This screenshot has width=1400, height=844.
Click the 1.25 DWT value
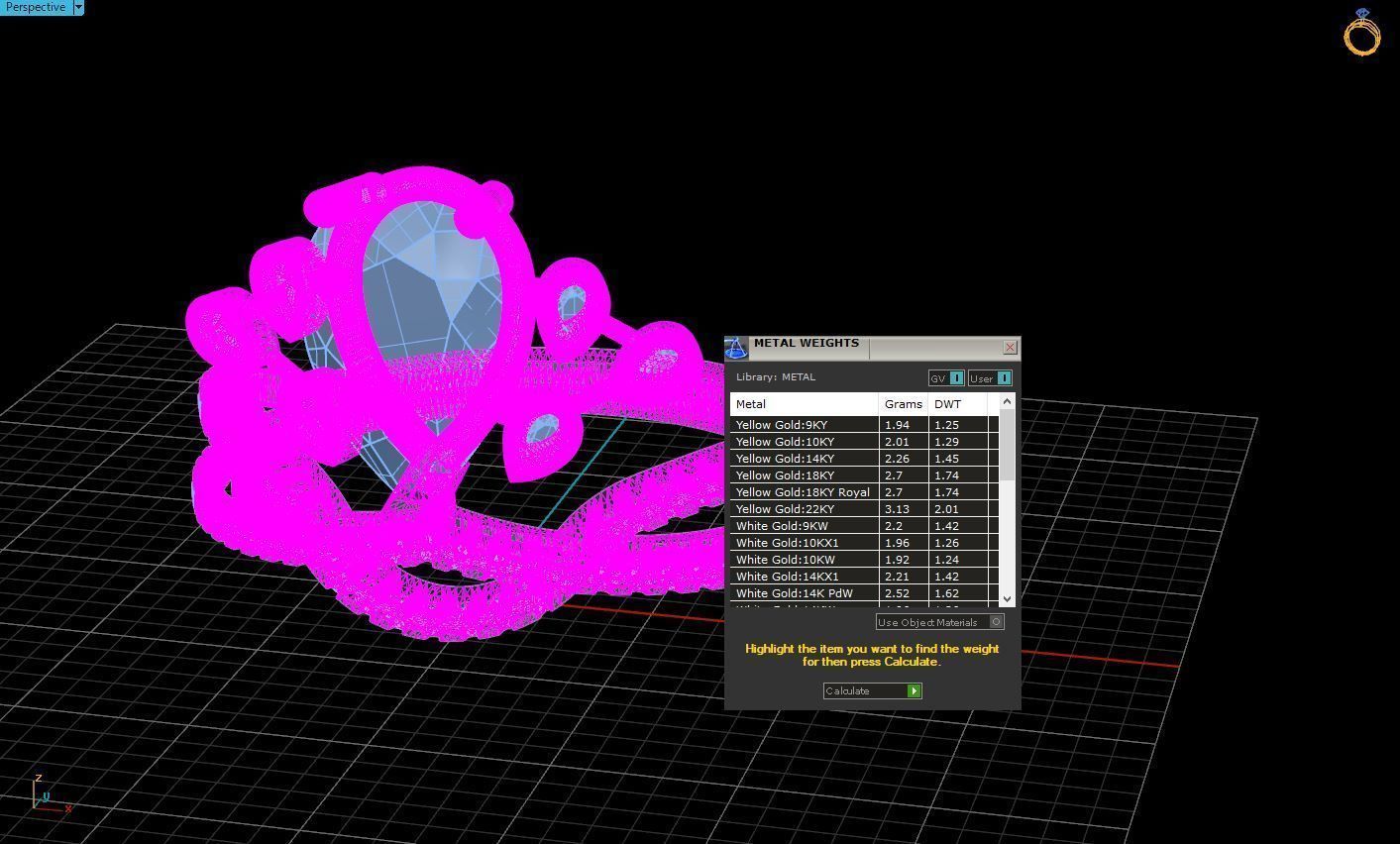click(x=946, y=425)
